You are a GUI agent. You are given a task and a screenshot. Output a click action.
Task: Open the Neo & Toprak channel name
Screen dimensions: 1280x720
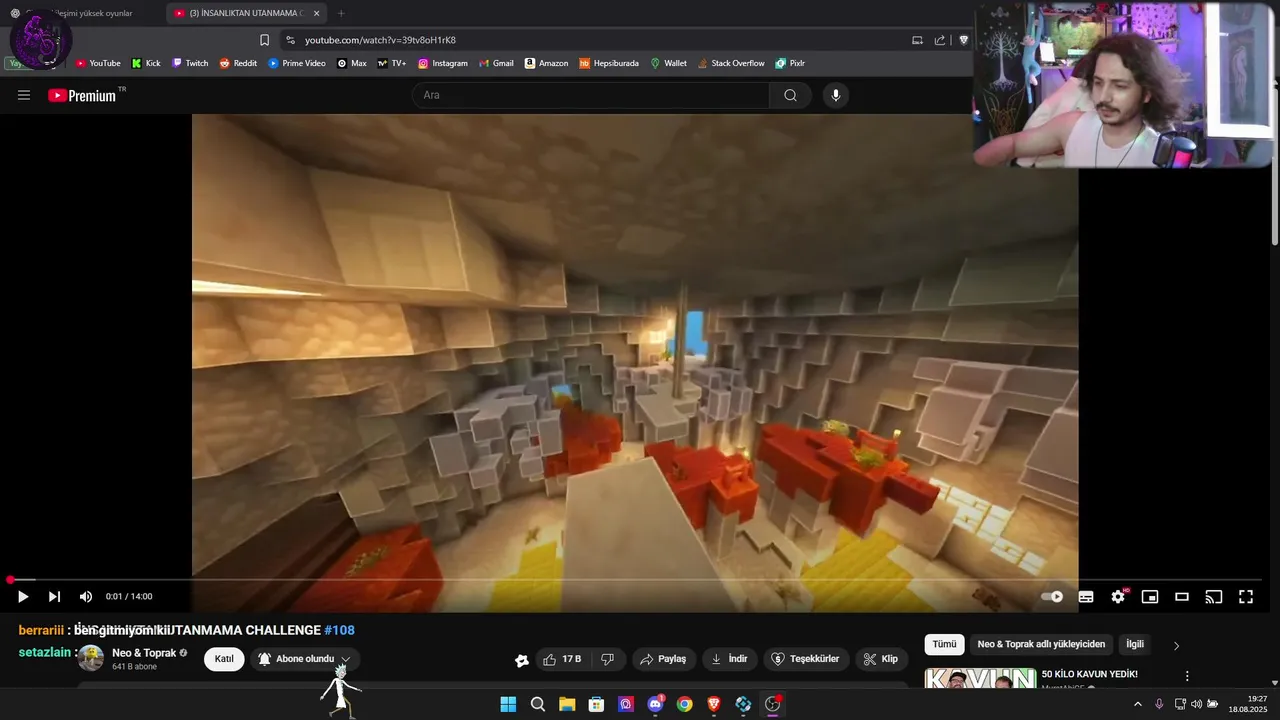pyautogui.click(x=144, y=653)
